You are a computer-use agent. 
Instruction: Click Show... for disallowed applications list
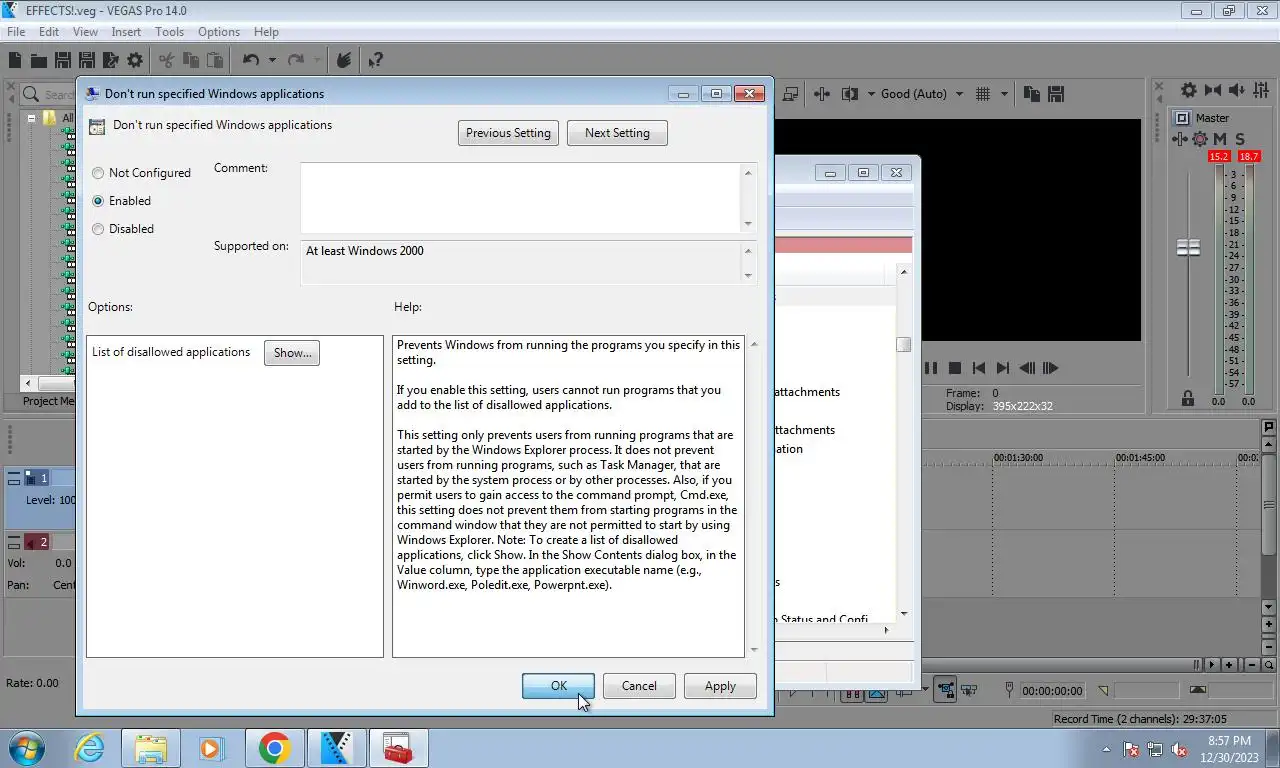point(292,353)
